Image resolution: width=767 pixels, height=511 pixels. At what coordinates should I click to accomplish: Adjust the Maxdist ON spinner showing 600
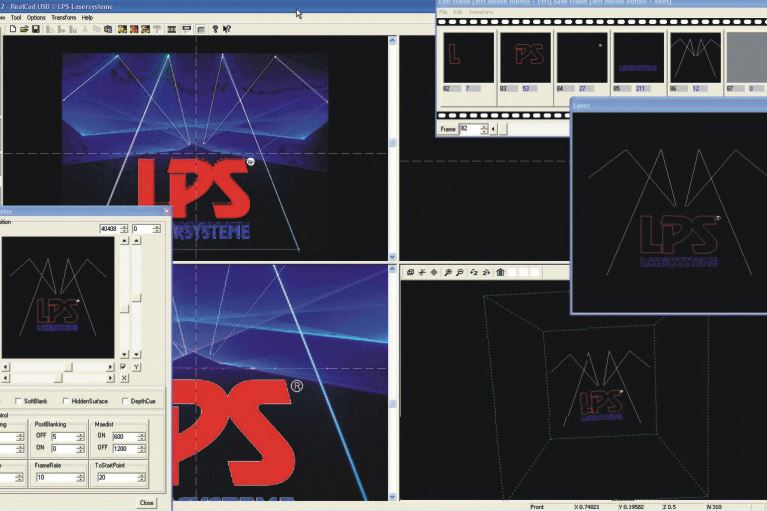141,436
